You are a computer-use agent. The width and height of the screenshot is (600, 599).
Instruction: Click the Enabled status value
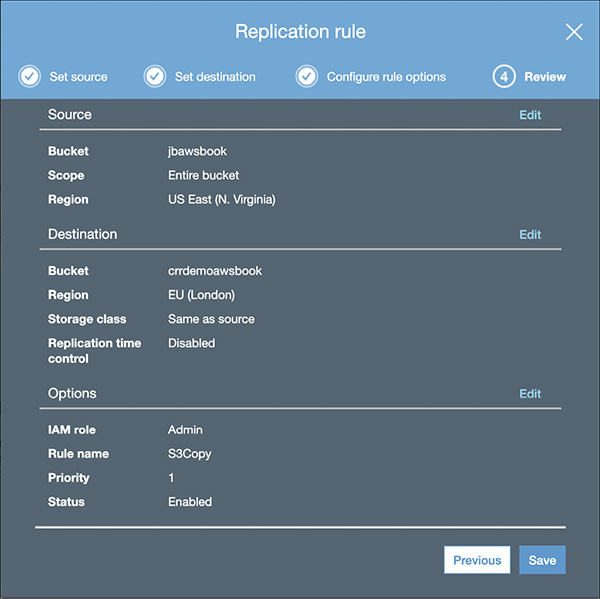point(190,502)
